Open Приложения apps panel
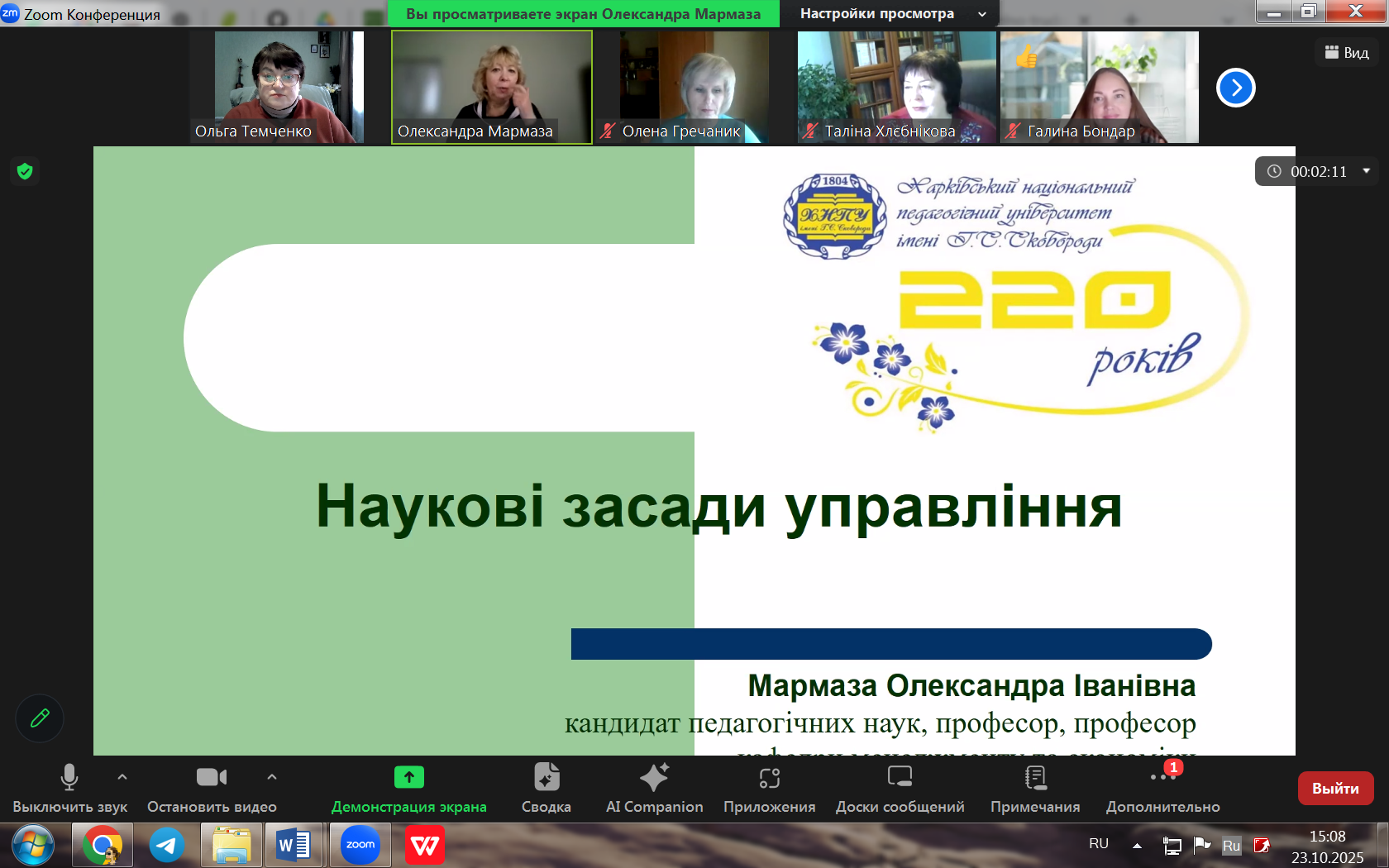 [x=769, y=788]
